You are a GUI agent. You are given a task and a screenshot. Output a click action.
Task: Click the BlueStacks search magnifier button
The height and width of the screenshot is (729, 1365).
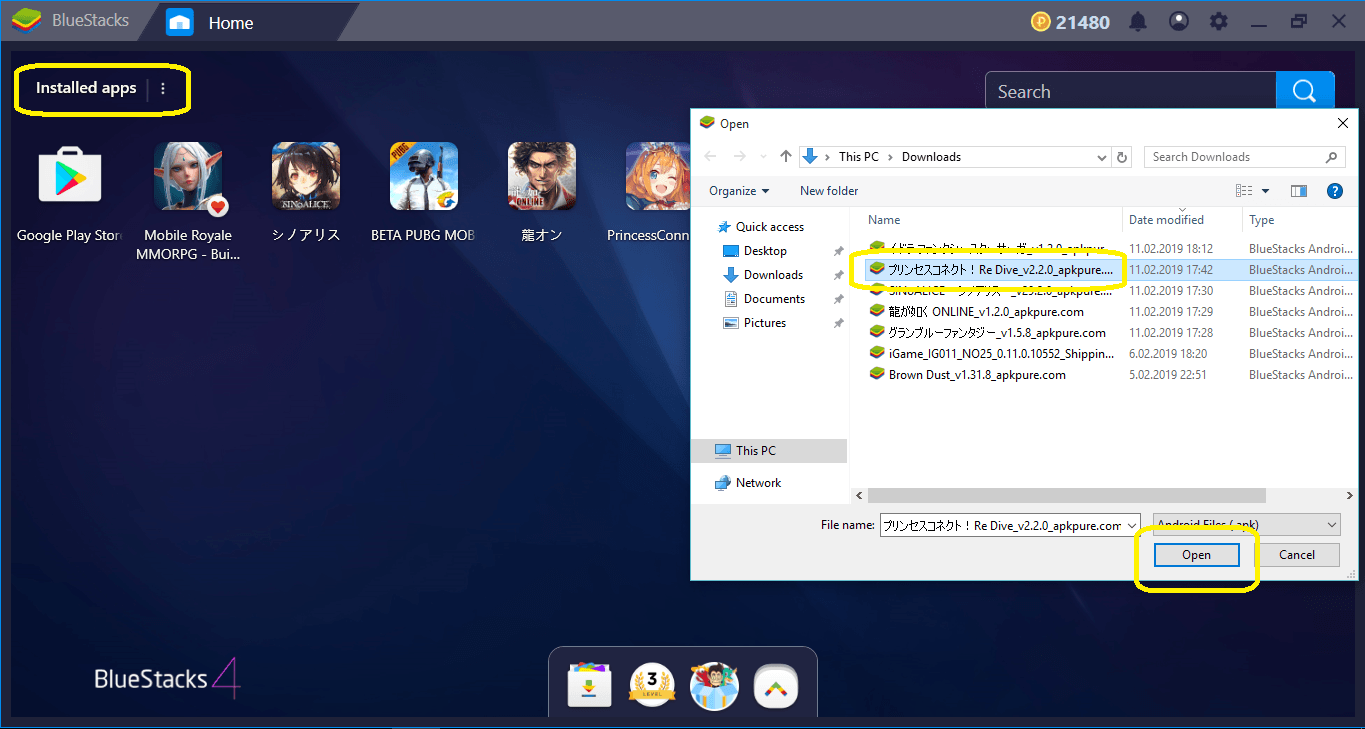click(x=1305, y=92)
